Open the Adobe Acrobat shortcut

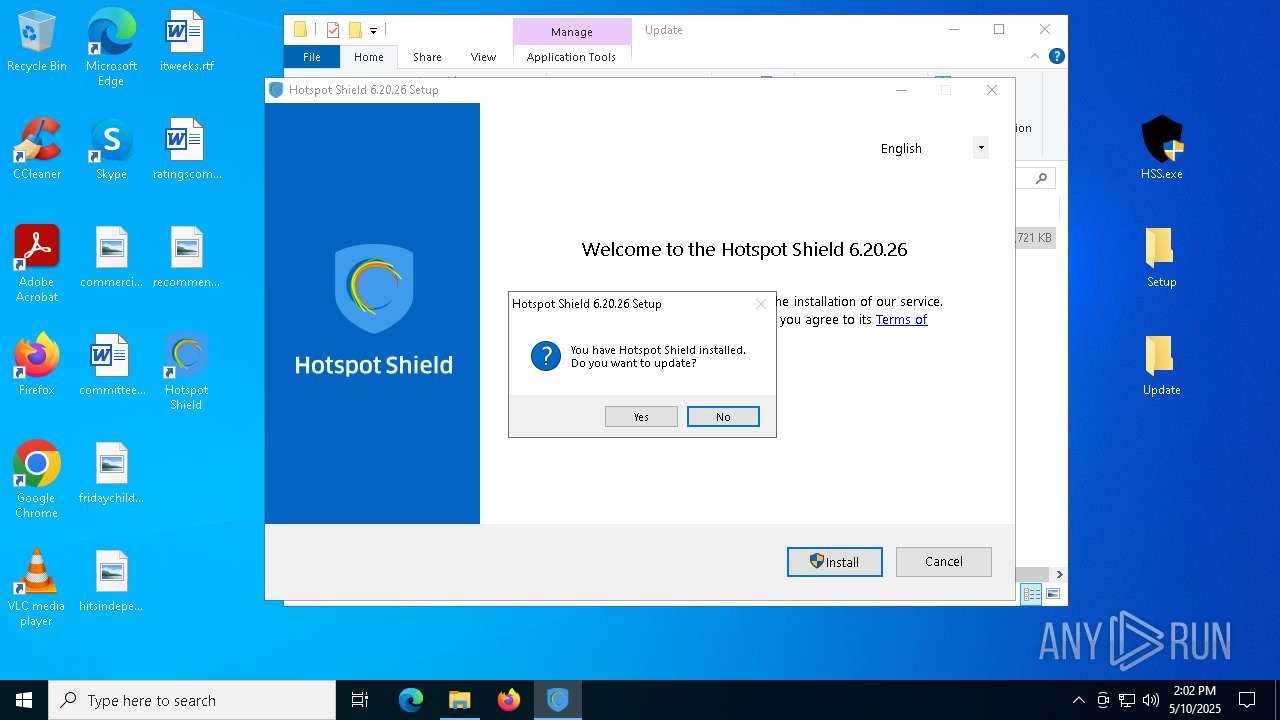point(37,264)
